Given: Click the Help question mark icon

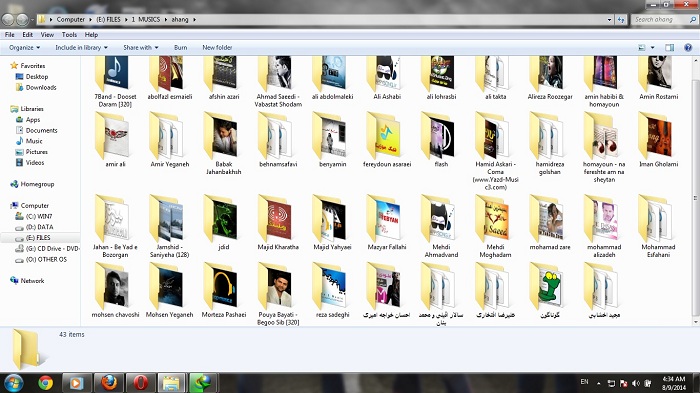Looking at the screenshot, I should pos(688,47).
